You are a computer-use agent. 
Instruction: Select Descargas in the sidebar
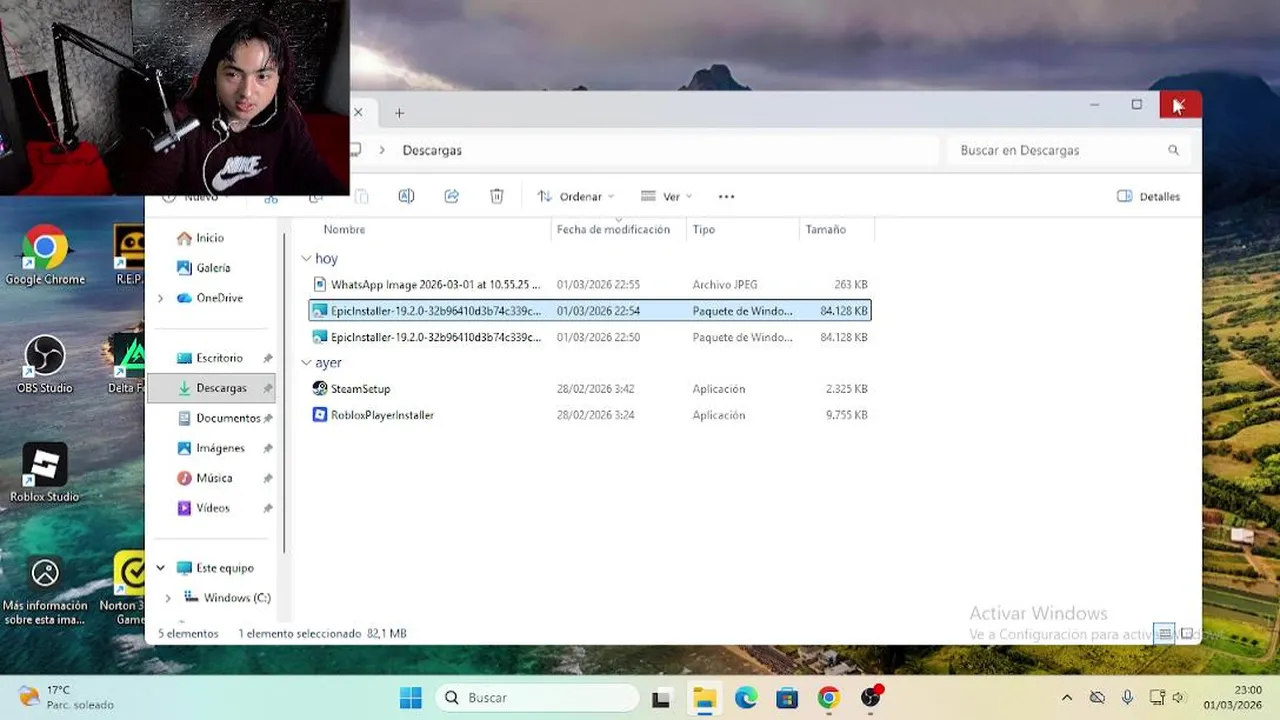pos(211,388)
